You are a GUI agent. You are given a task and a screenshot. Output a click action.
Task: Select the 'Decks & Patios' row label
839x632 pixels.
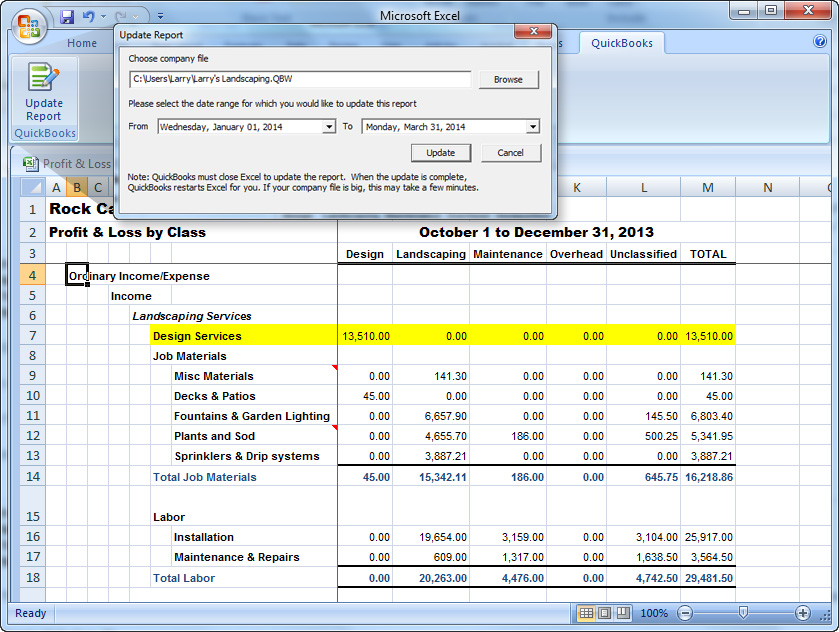[215, 397]
